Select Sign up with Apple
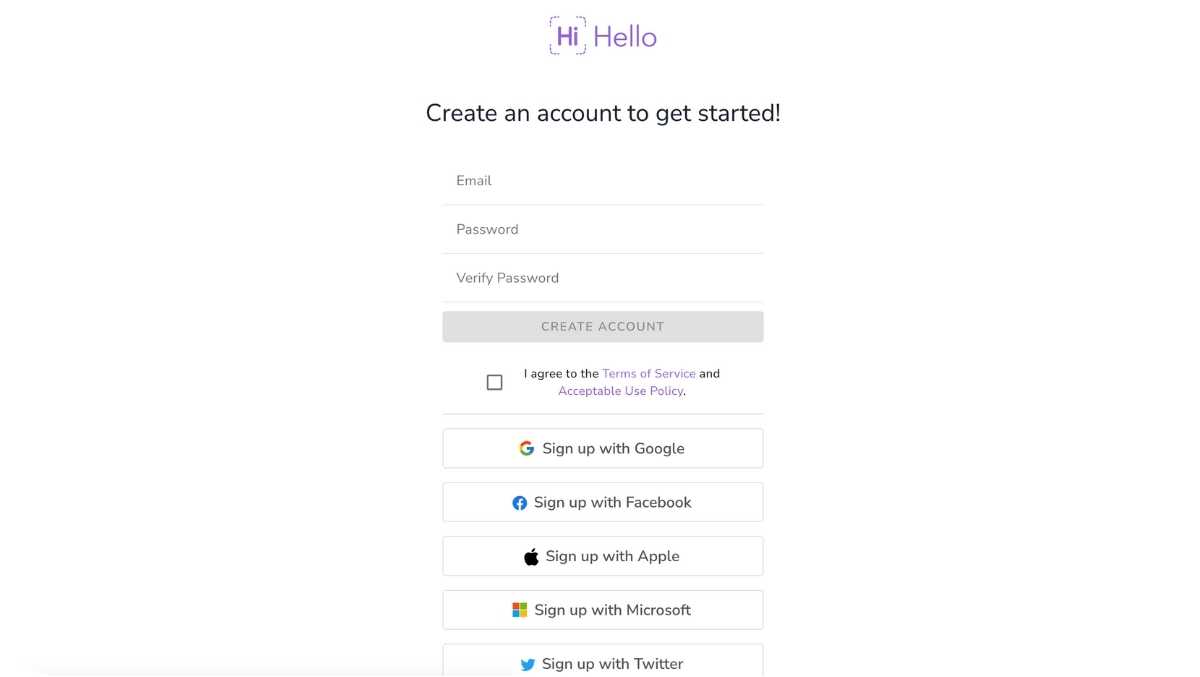The height and width of the screenshot is (677, 1200). 602,555
